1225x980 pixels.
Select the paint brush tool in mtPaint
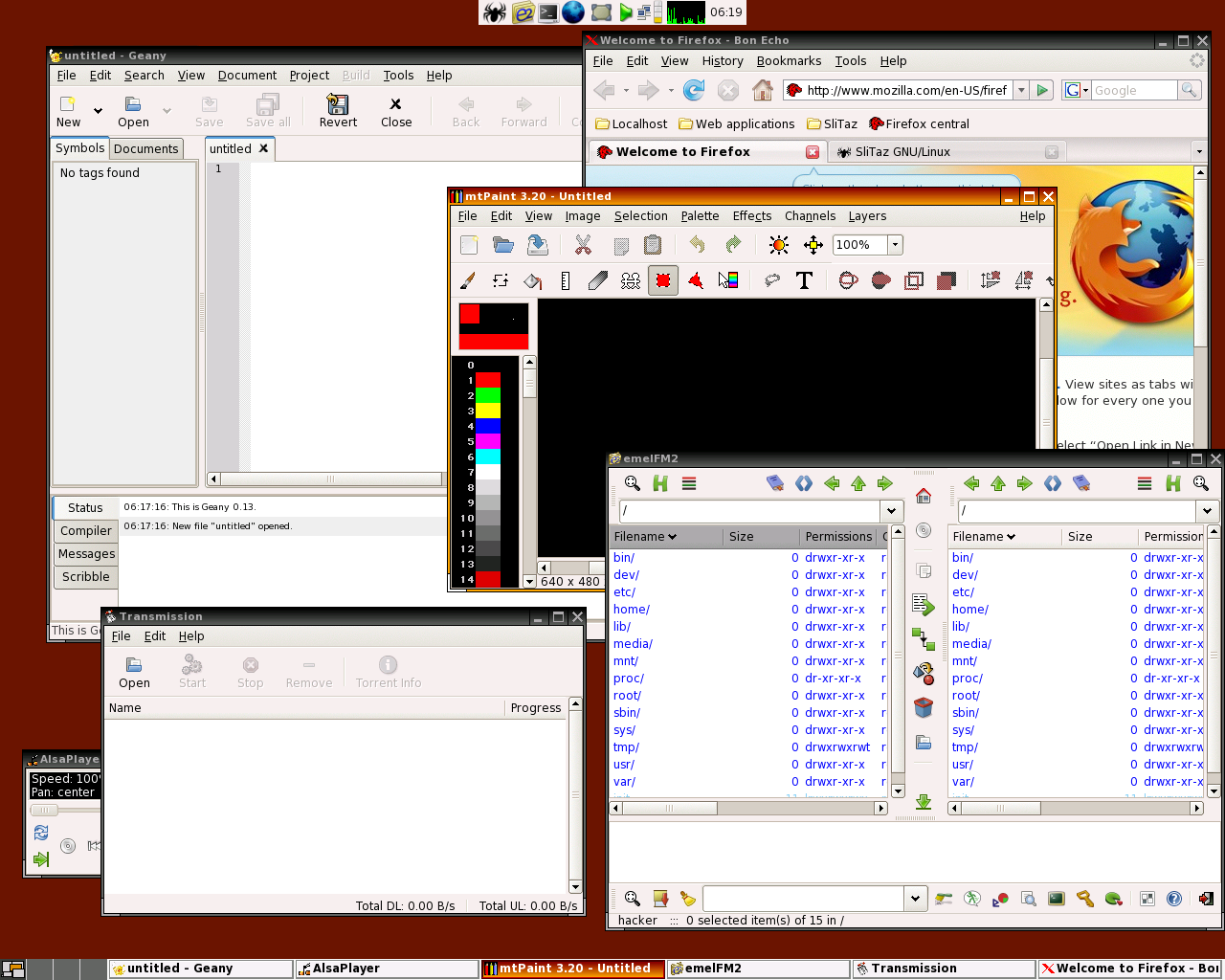click(x=468, y=280)
